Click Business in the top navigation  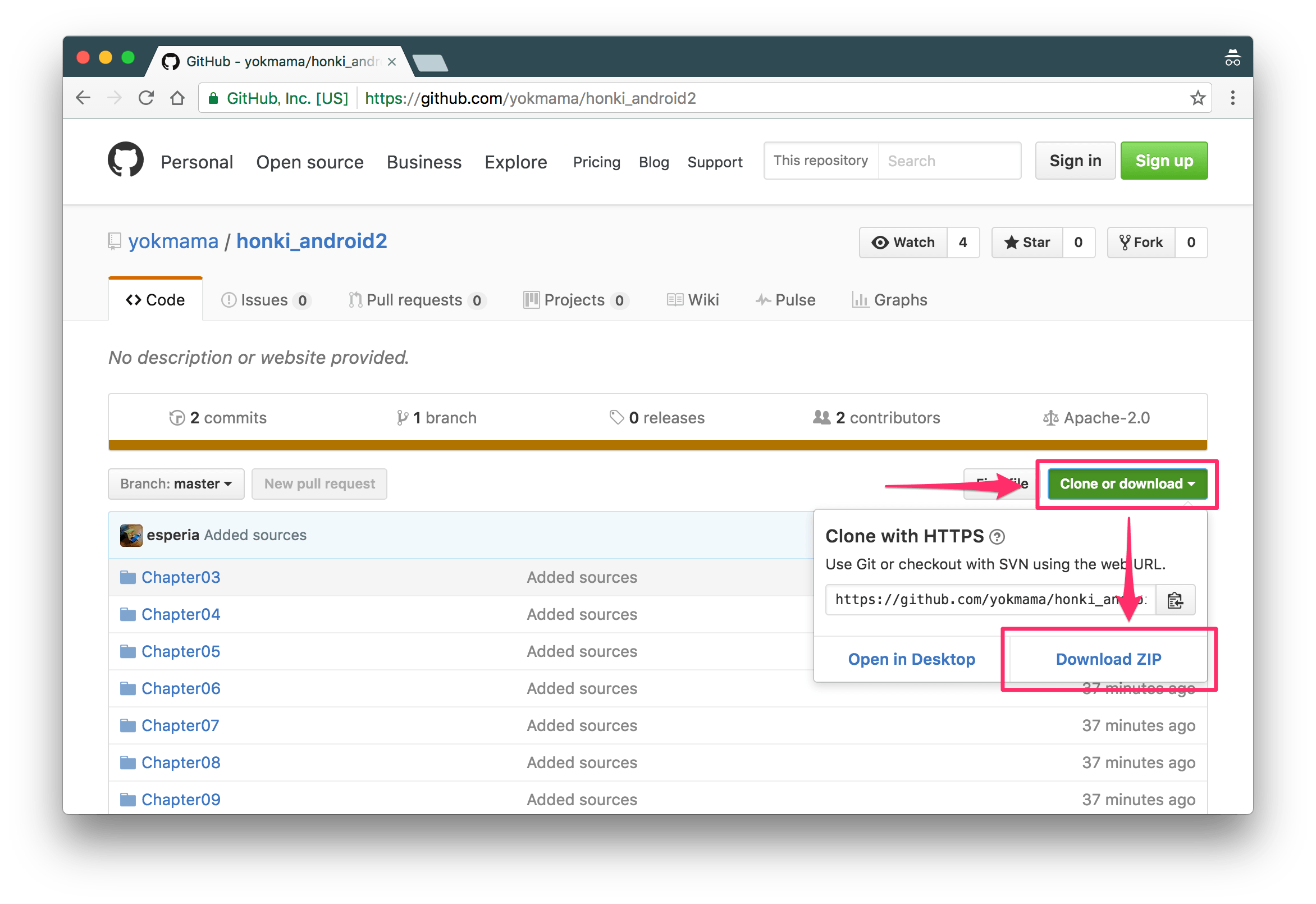(x=424, y=162)
